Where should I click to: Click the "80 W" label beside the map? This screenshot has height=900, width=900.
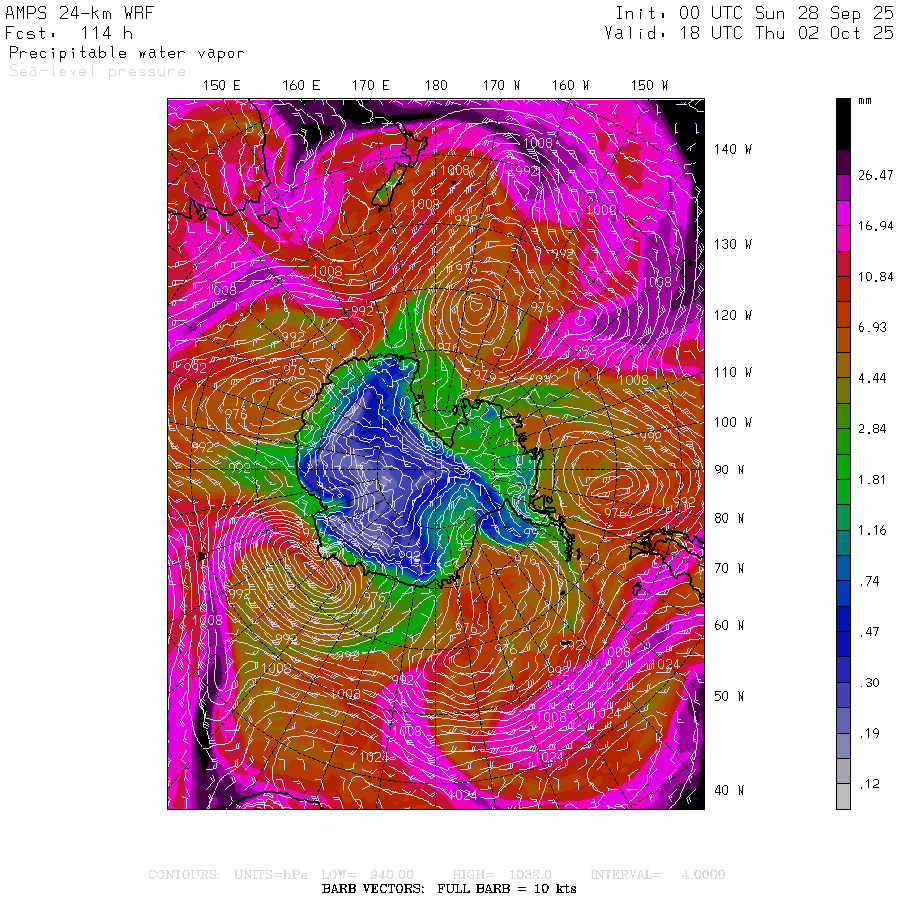tap(729, 518)
